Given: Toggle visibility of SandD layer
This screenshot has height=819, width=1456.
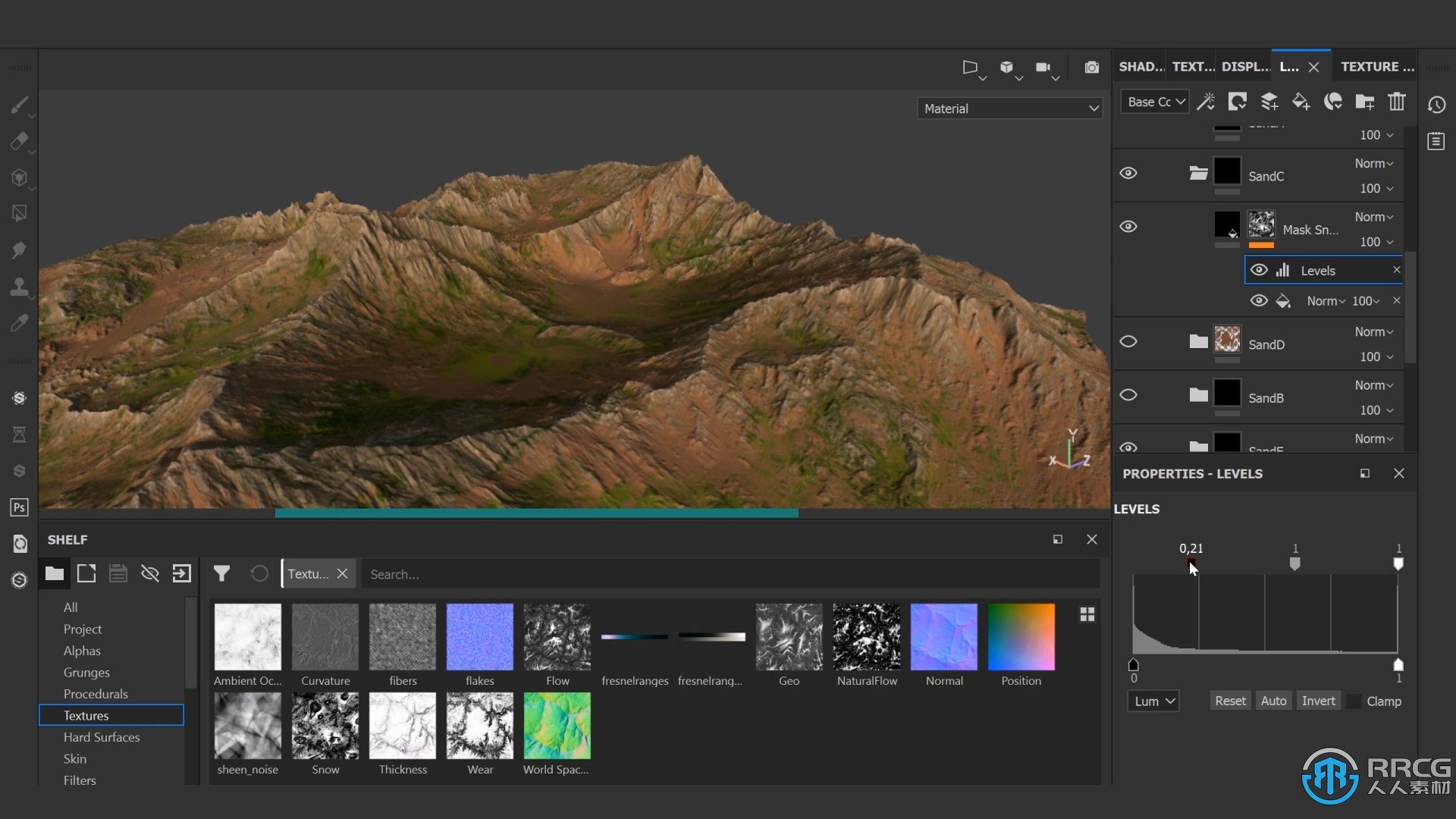Looking at the screenshot, I should (1128, 341).
